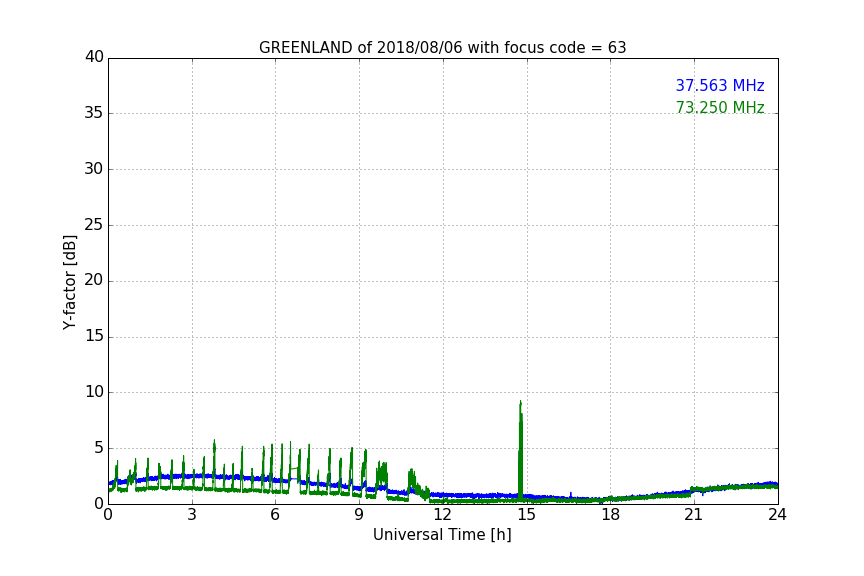Screen dimensions: 864x576
Task: Click the y-axis tick label '30'
Action: point(94,169)
